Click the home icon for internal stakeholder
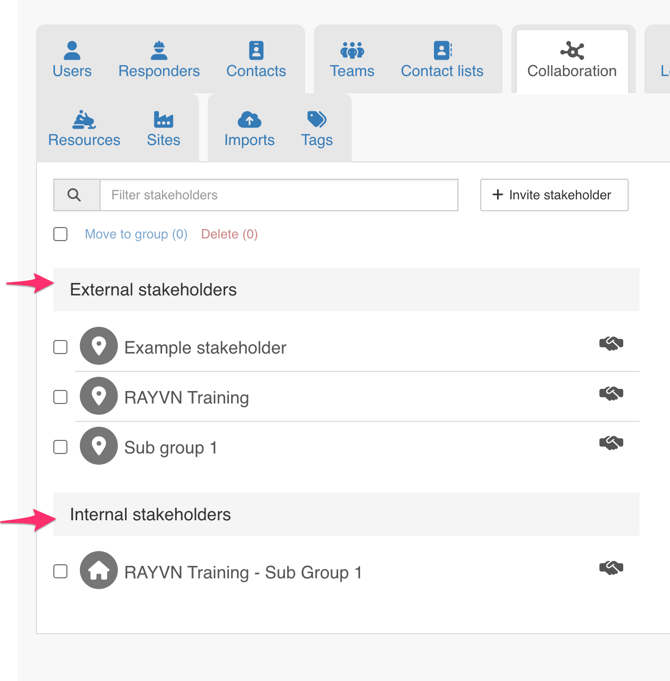 tap(99, 571)
